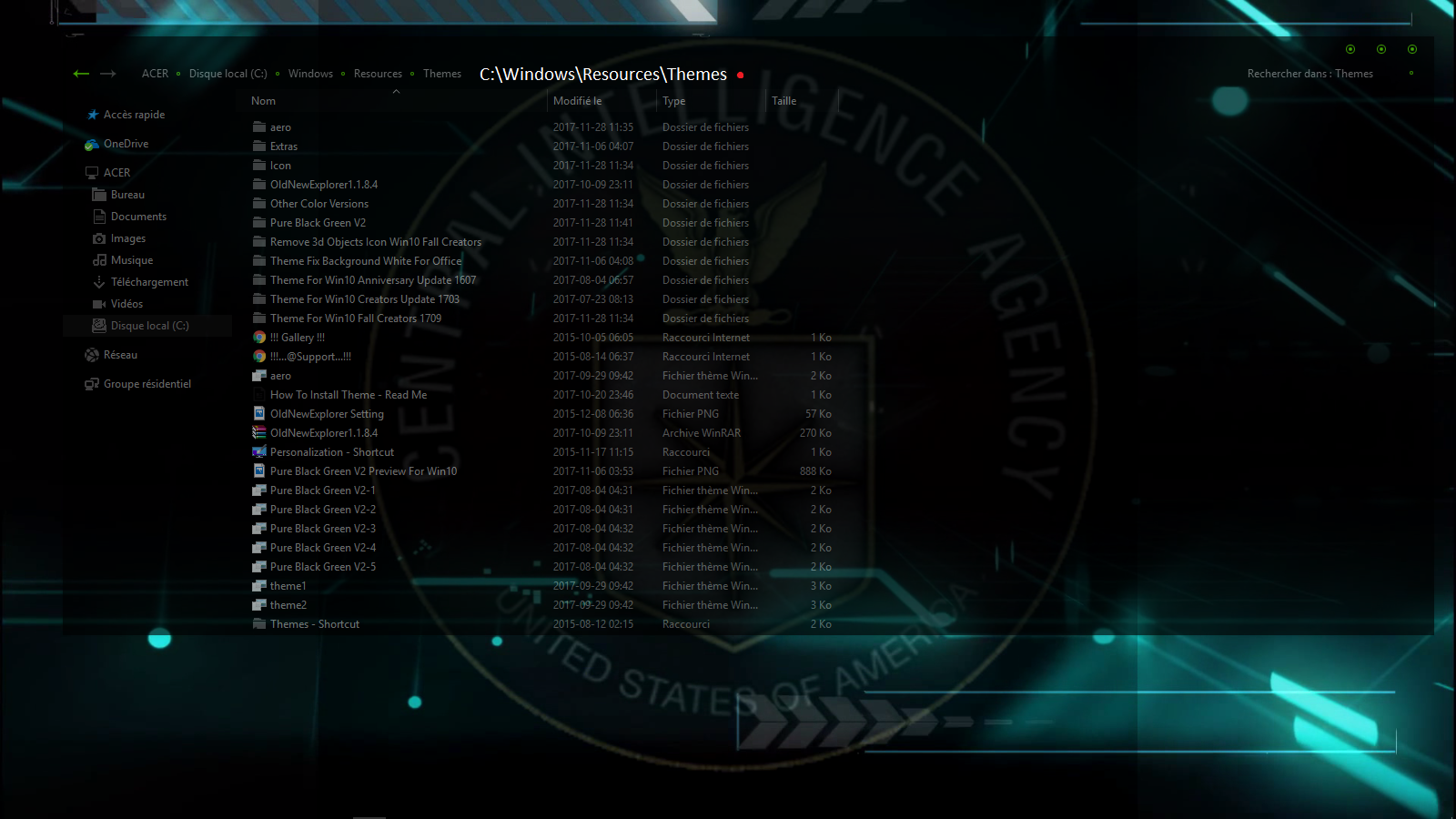Select 'Theme For Win10 Fall Creators 1709'
The width and height of the screenshot is (1456, 819).
[x=356, y=318]
